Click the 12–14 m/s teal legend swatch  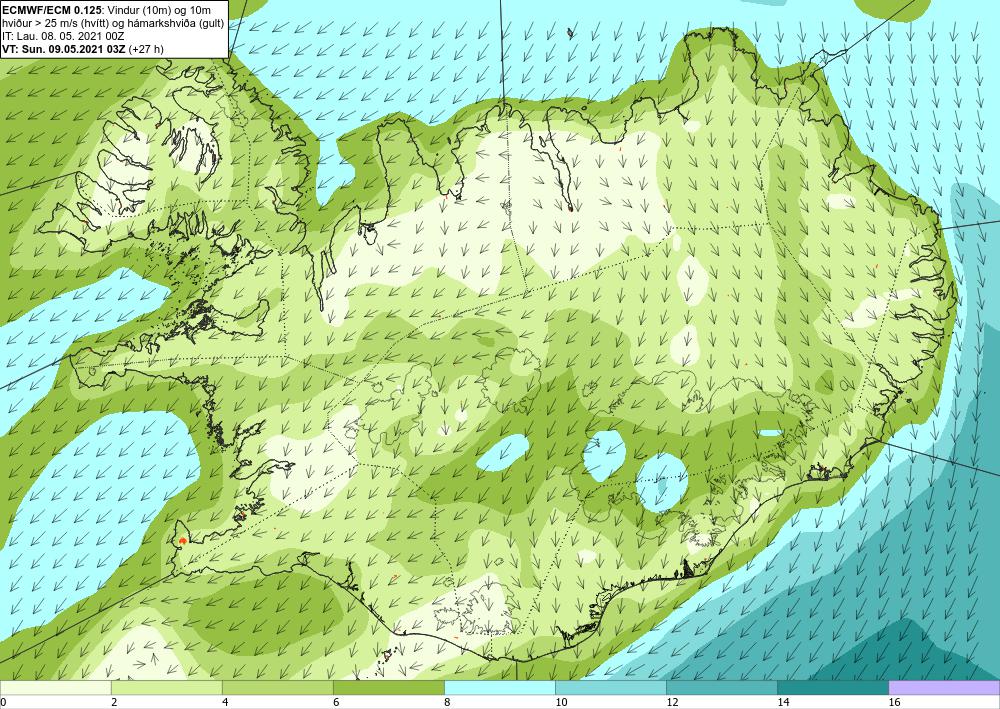point(721,687)
